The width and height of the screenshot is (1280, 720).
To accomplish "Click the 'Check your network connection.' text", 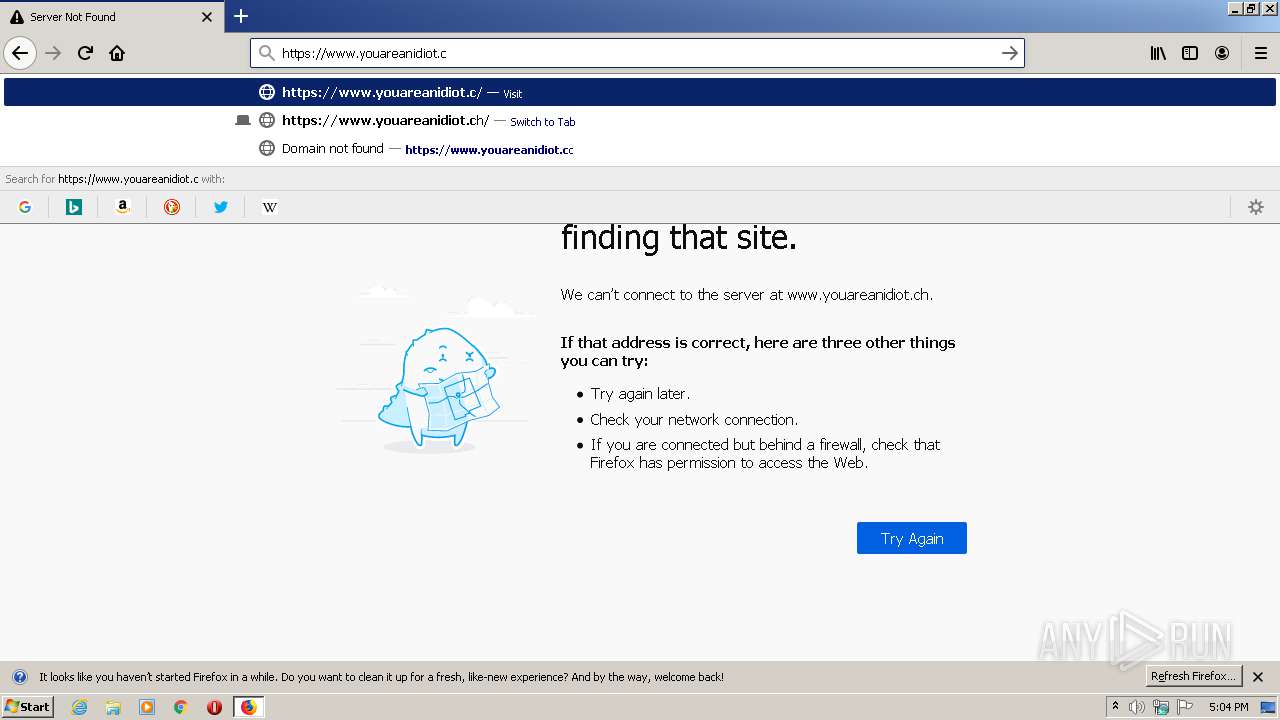I will coord(694,419).
